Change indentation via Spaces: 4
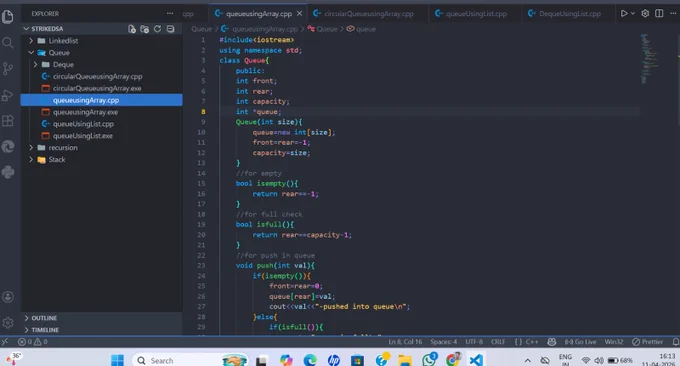The width and height of the screenshot is (680, 366). click(443, 342)
